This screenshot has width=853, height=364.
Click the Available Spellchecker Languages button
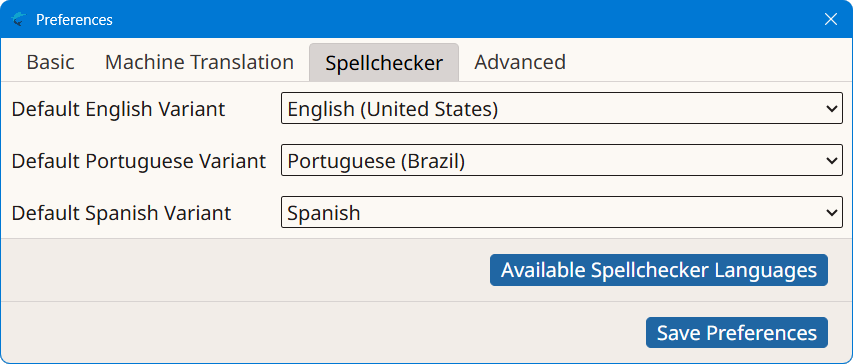point(659,270)
